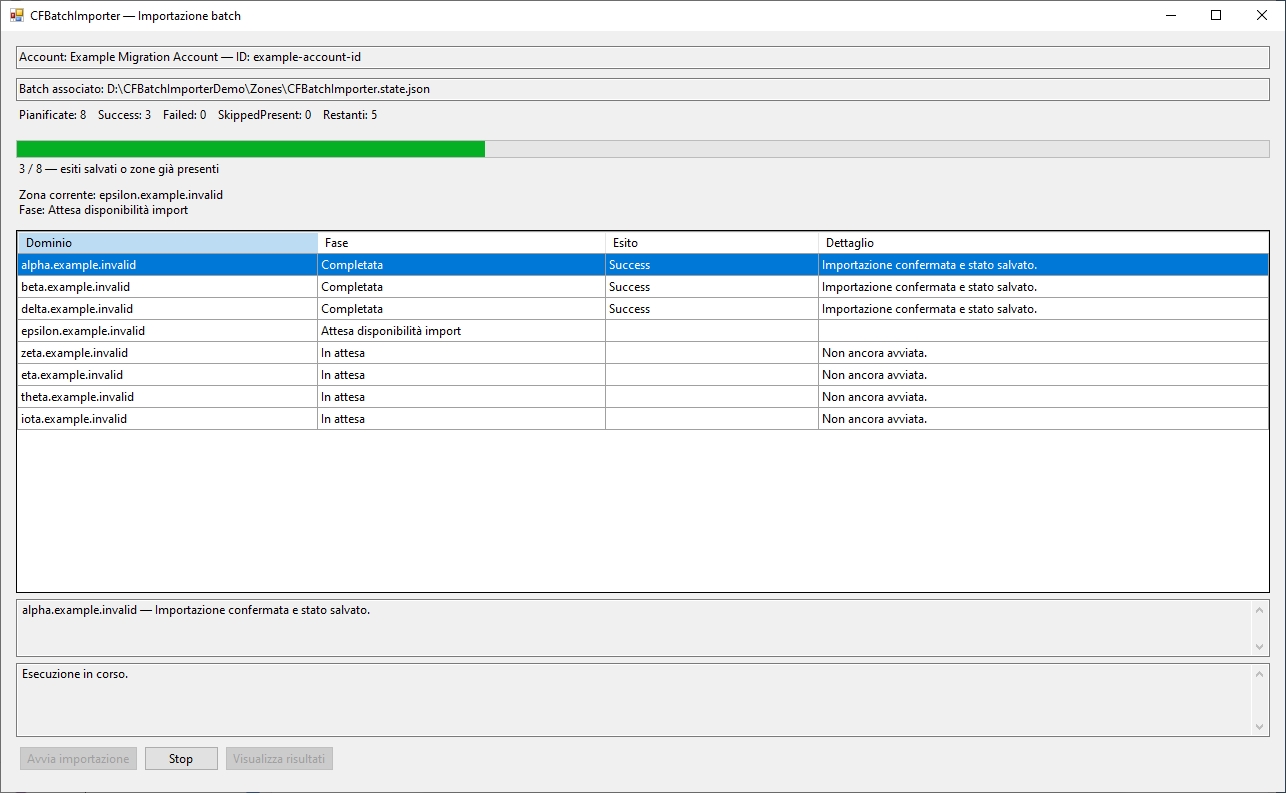Image resolution: width=1286 pixels, height=793 pixels.
Task: Select the beta.example.invalid row
Action: click(x=643, y=287)
